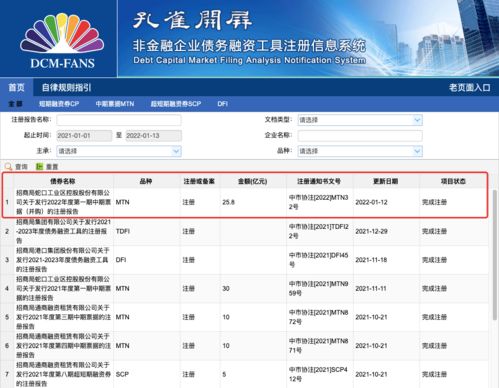The width and height of the screenshot is (499, 388).
Task: Open the 主承 dropdown
Action: (119, 151)
